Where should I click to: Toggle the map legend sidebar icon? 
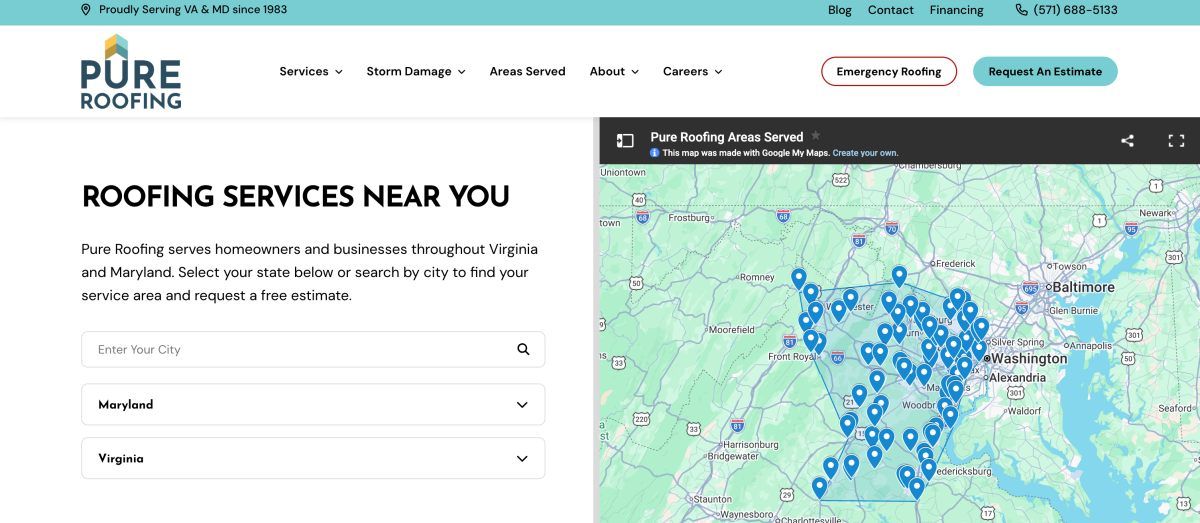[x=625, y=141]
